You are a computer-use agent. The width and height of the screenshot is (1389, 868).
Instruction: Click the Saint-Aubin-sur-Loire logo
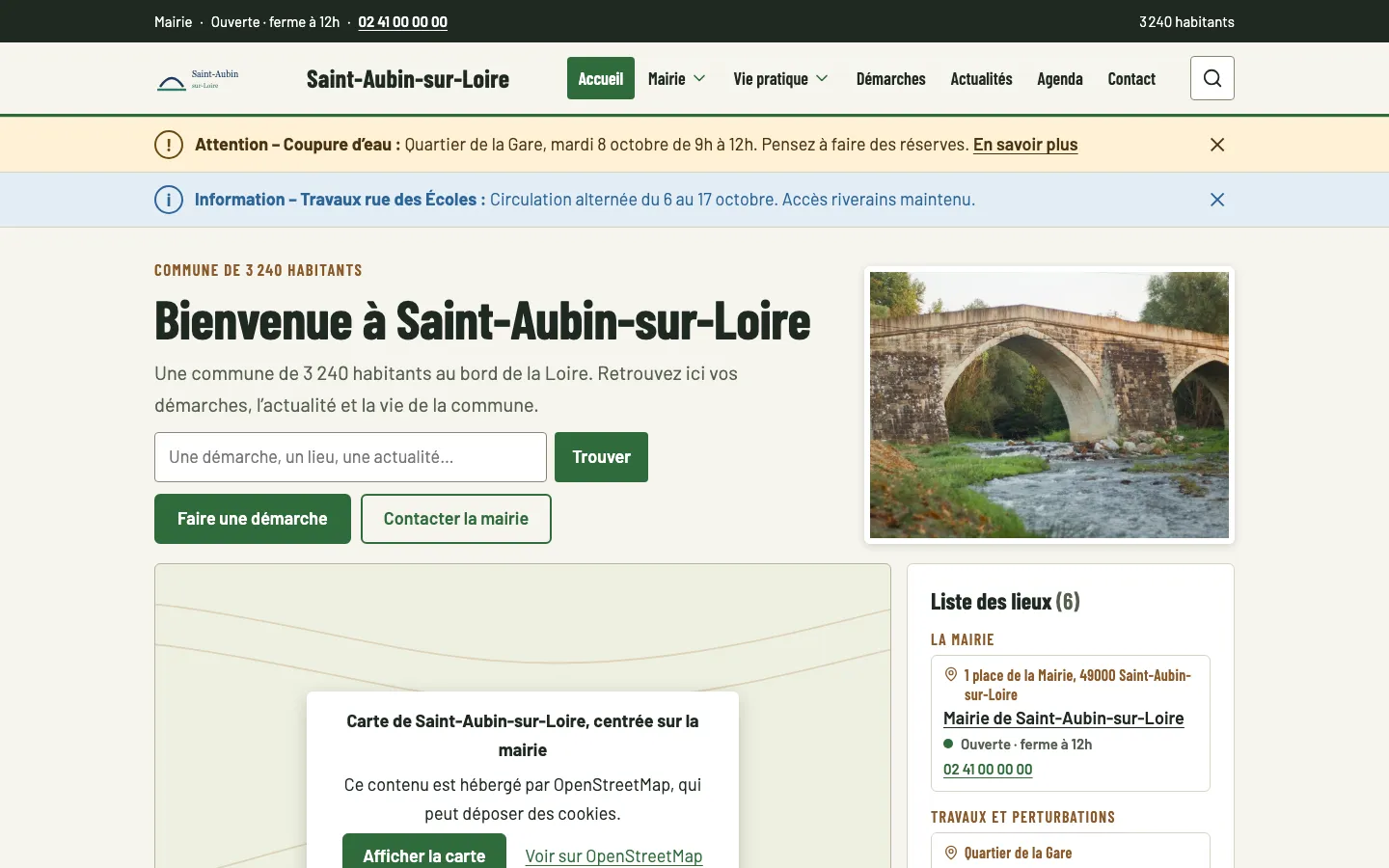coord(199,79)
